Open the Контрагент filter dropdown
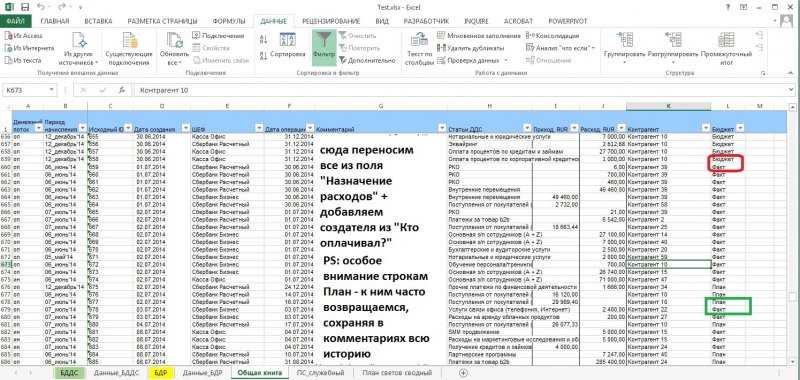This screenshot has width=800, height=380. tap(706, 129)
